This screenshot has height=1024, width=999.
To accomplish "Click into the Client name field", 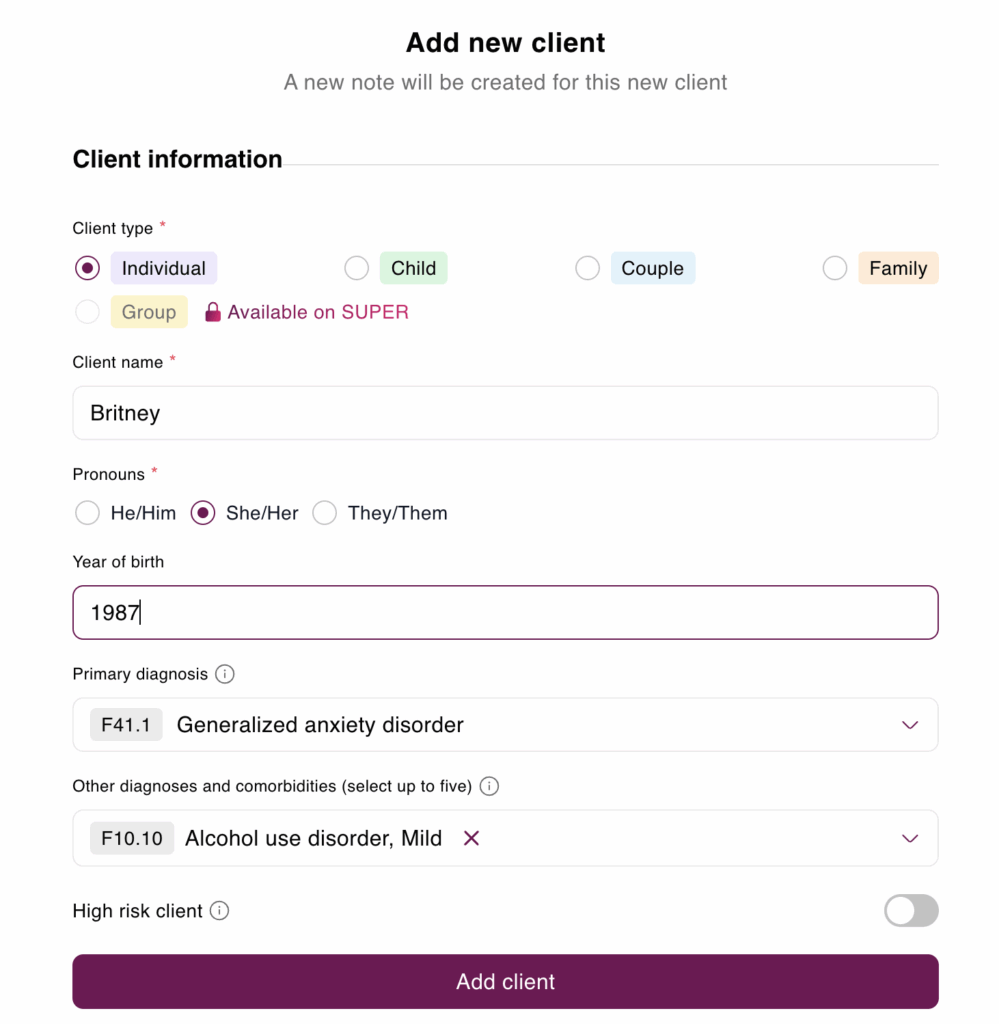I will (x=505, y=413).
